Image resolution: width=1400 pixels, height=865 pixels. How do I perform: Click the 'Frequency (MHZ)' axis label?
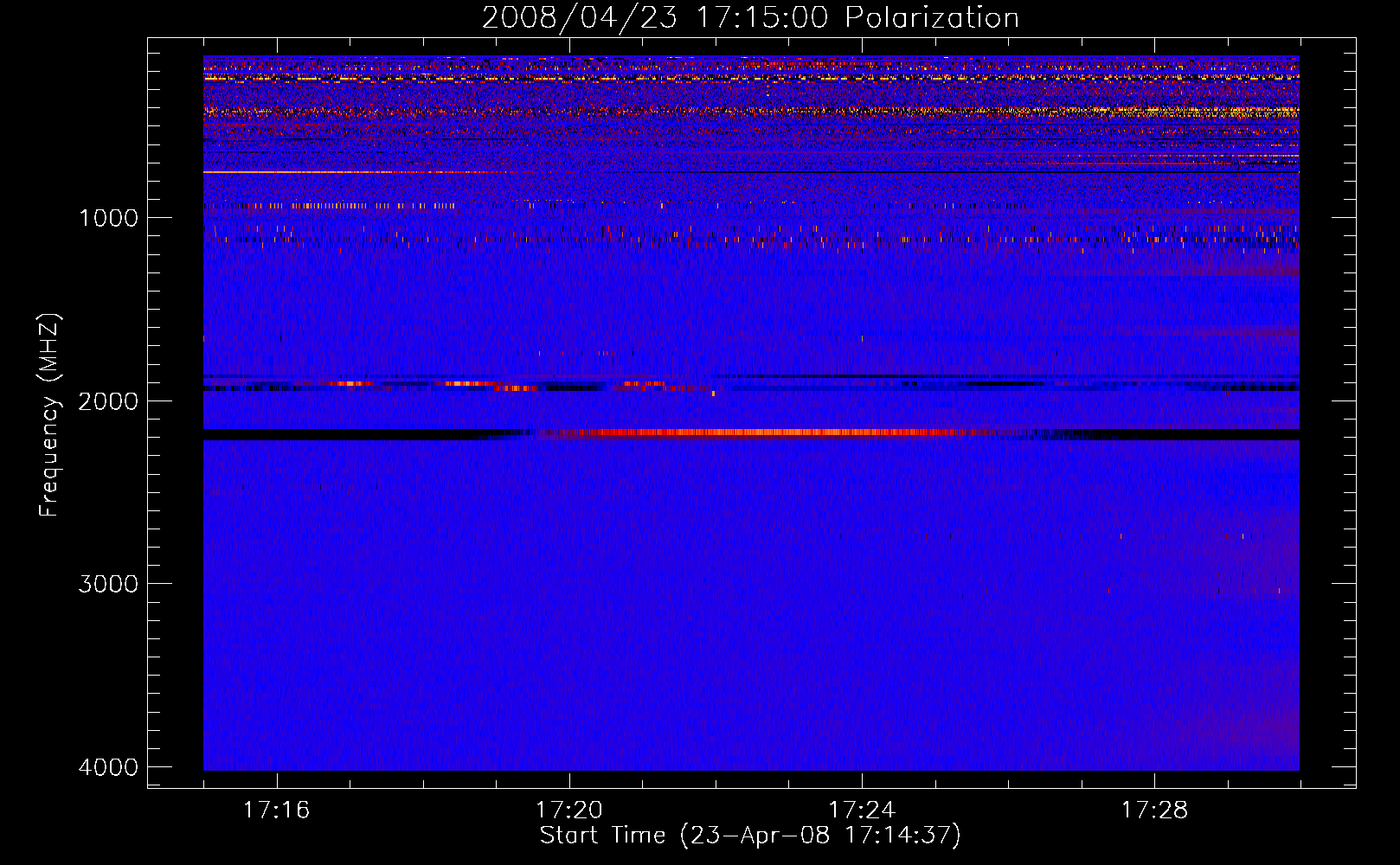click(49, 415)
